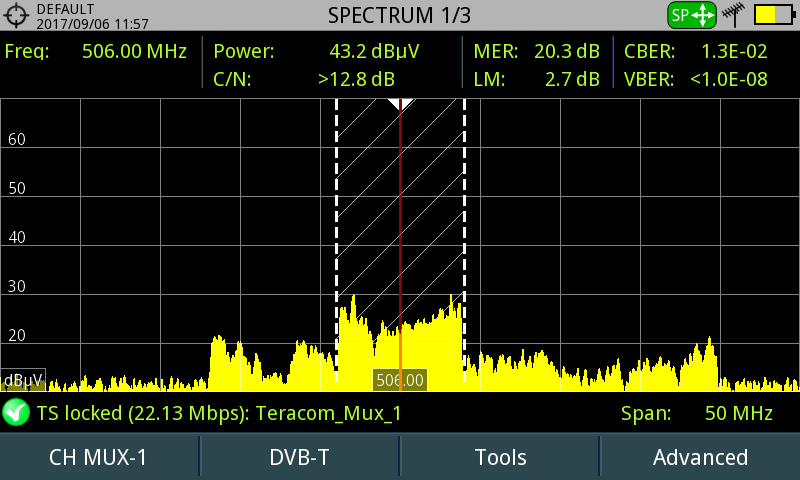Open the DVB-T signal menu
The width and height of the screenshot is (800, 480).
point(299,457)
